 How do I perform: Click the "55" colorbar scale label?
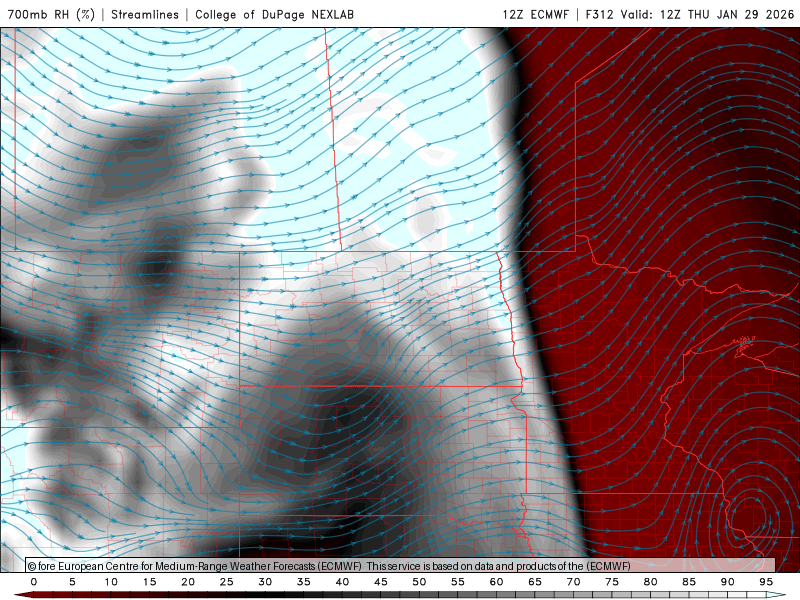(x=458, y=582)
